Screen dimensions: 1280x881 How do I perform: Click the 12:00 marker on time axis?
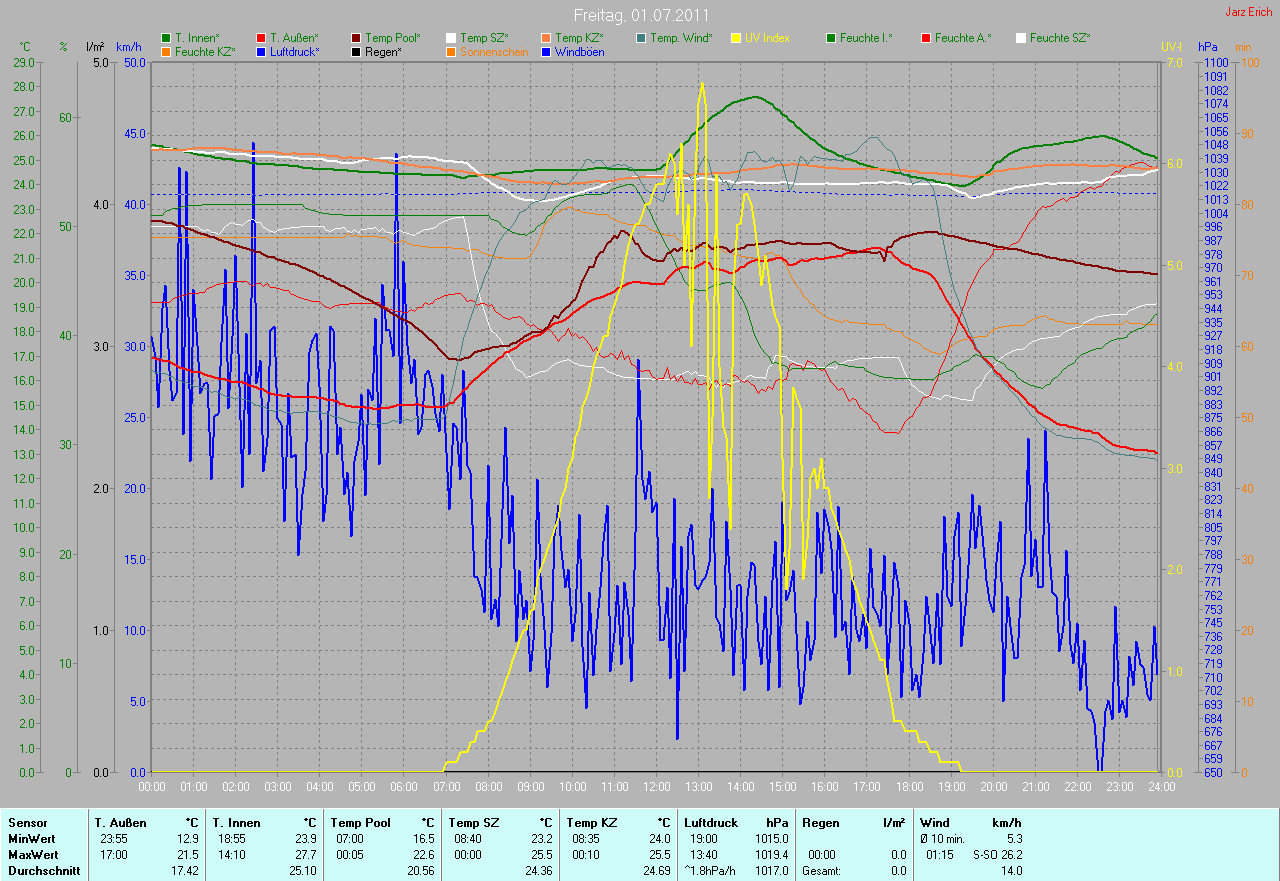tap(656, 787)
